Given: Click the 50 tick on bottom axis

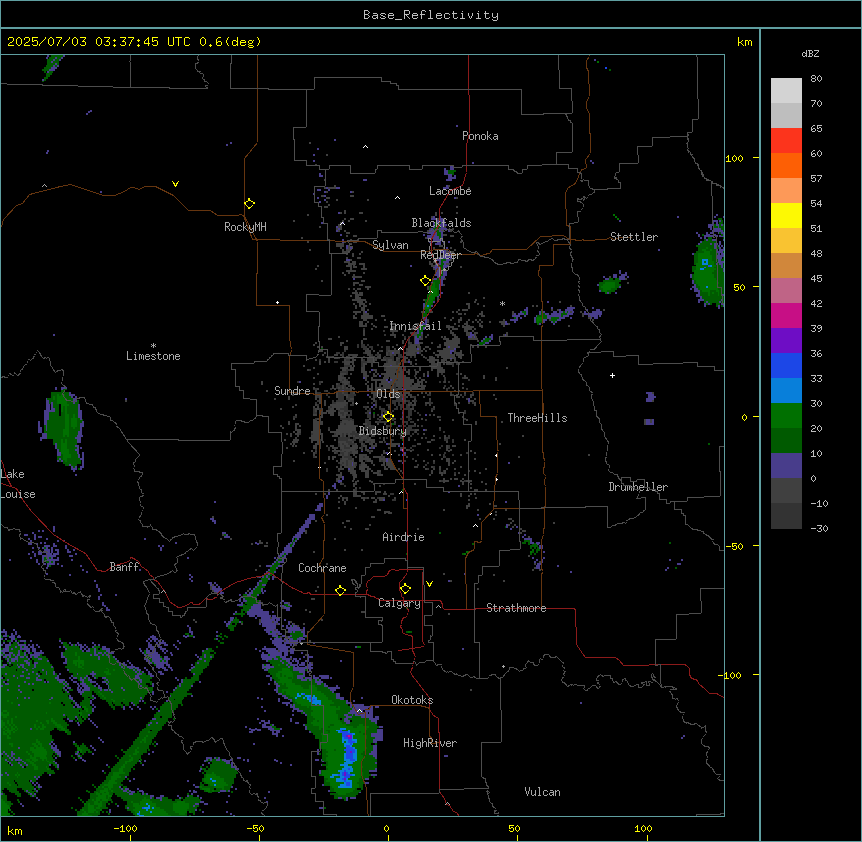Looking at the screenshot, I should coord(514,828).
